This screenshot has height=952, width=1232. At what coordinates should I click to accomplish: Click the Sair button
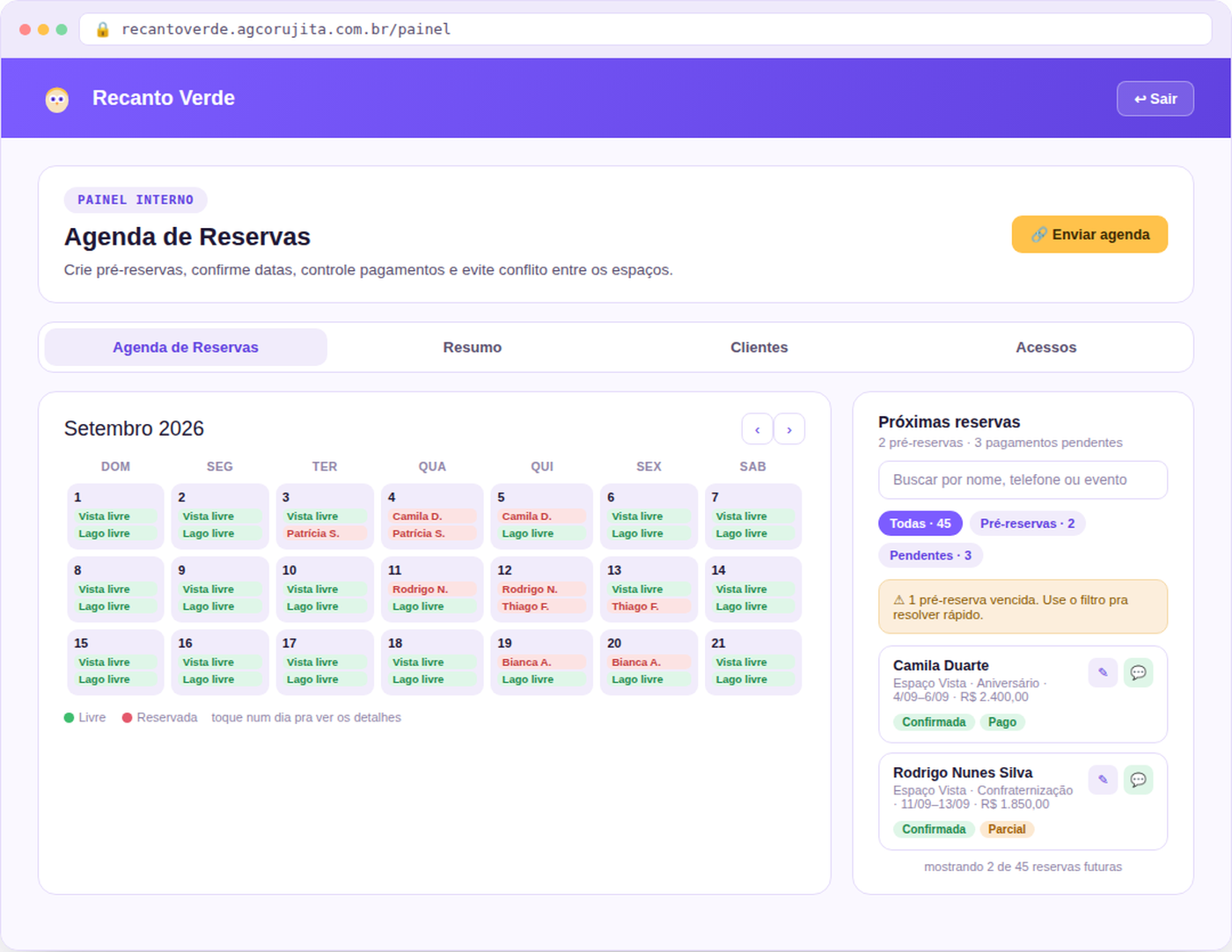[x=1155, y=99]
